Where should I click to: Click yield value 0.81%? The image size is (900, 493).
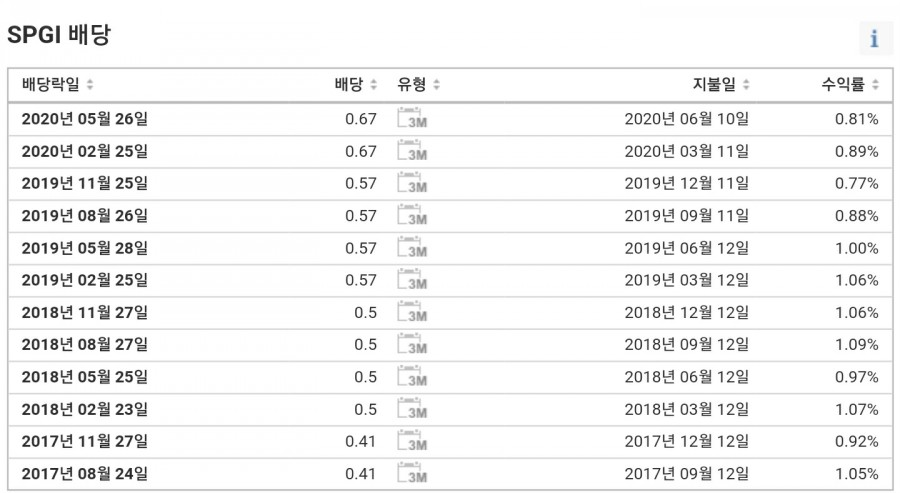pos(856,119)
